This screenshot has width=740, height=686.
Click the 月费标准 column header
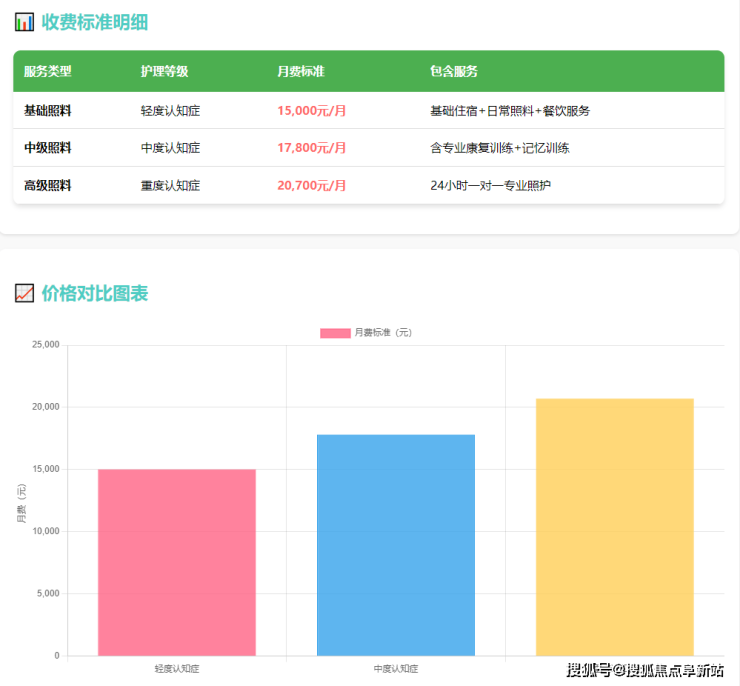pos(301,72)
